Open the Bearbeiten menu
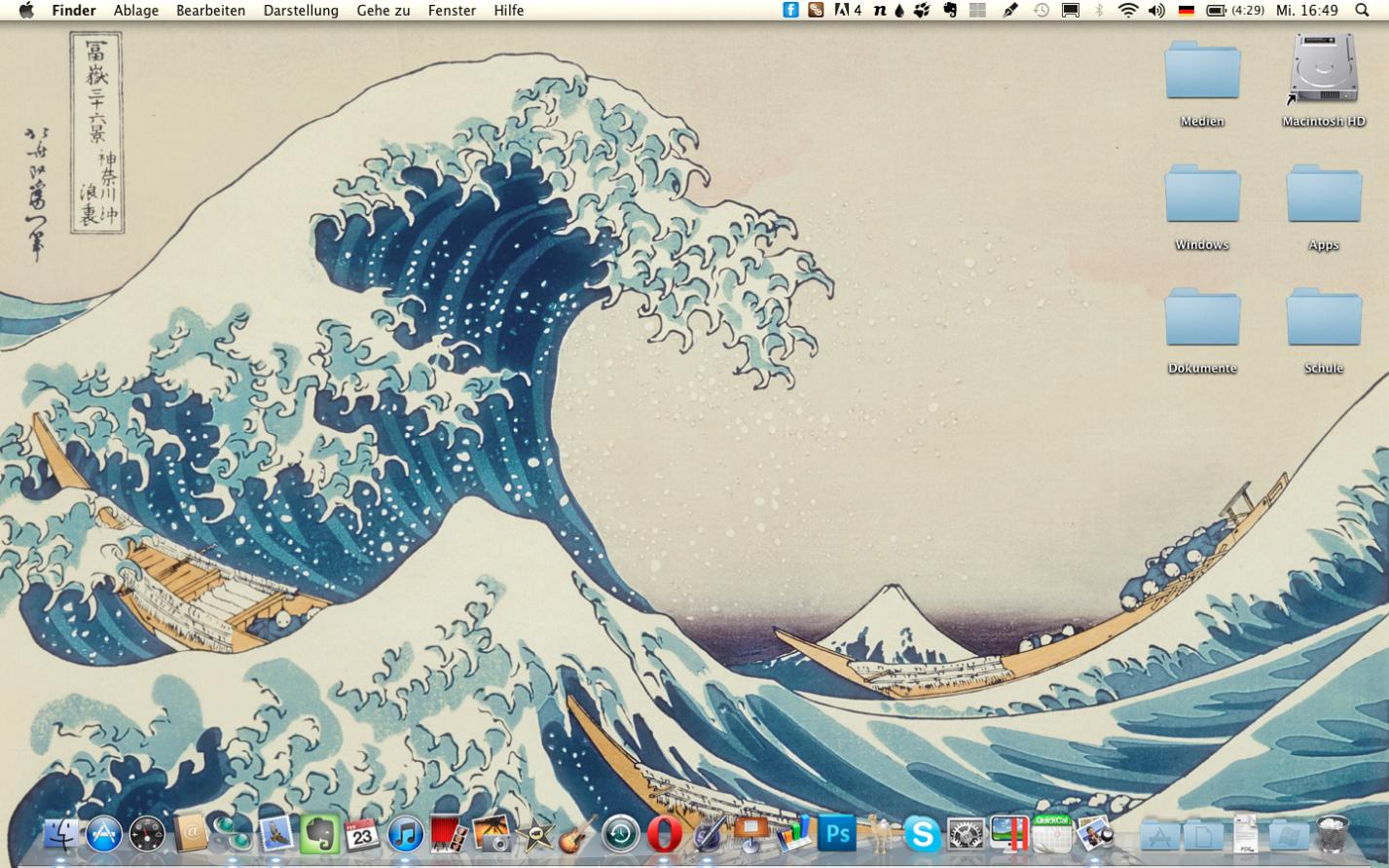 (x=210, y=10)
